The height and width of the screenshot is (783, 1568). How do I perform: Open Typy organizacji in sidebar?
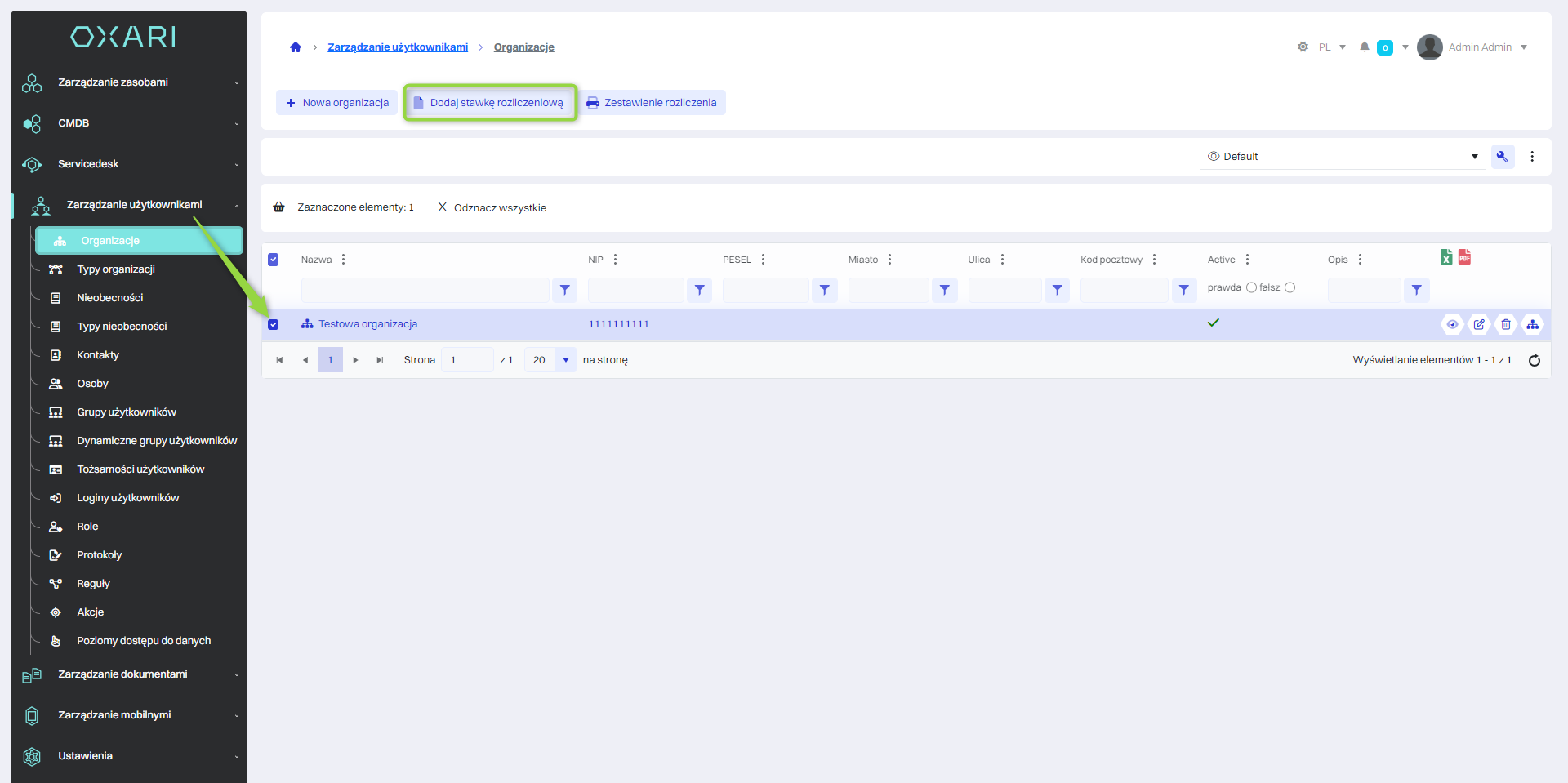pos(116,269)
